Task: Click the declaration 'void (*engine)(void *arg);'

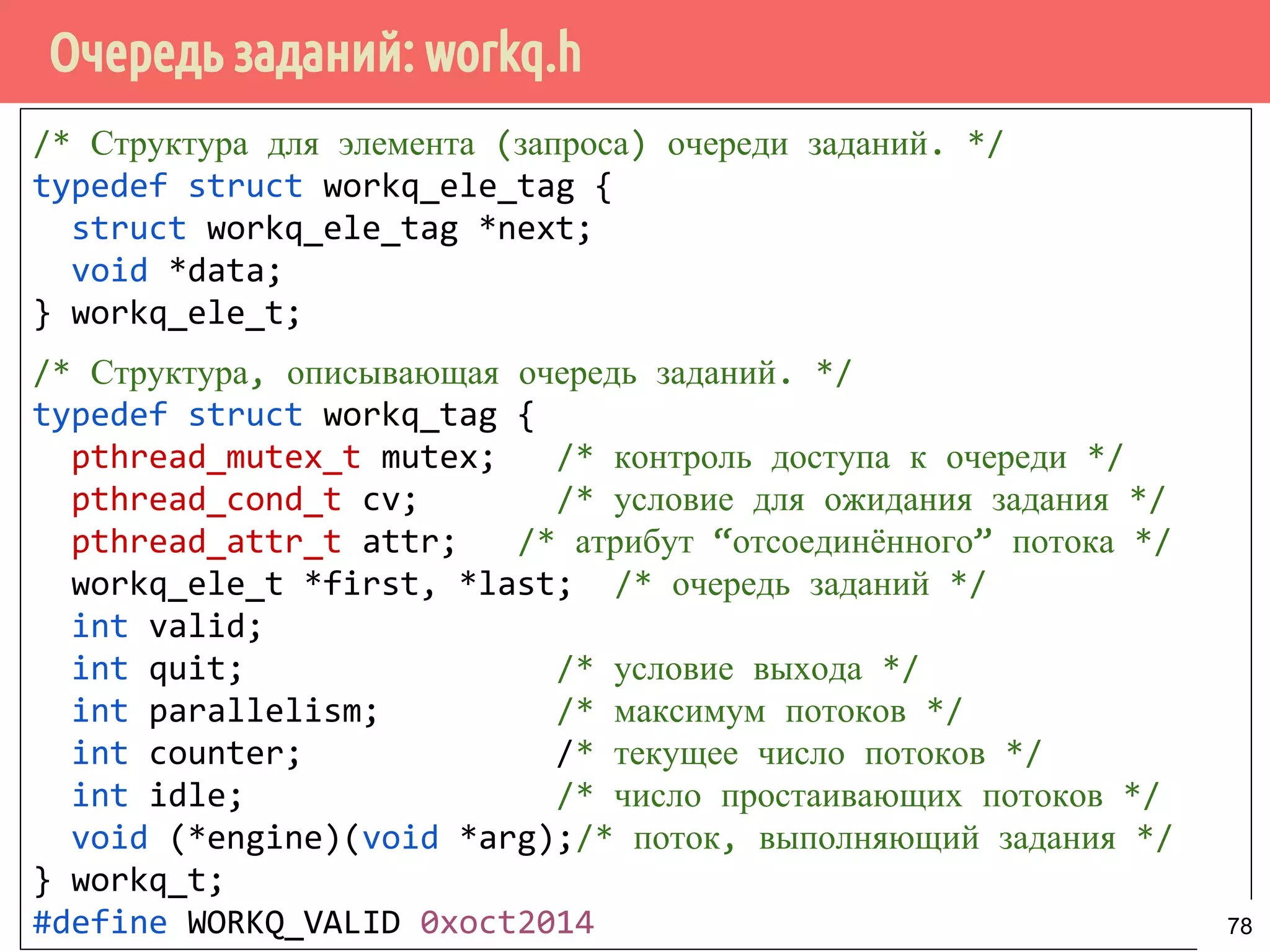Action: click(322, 838)
